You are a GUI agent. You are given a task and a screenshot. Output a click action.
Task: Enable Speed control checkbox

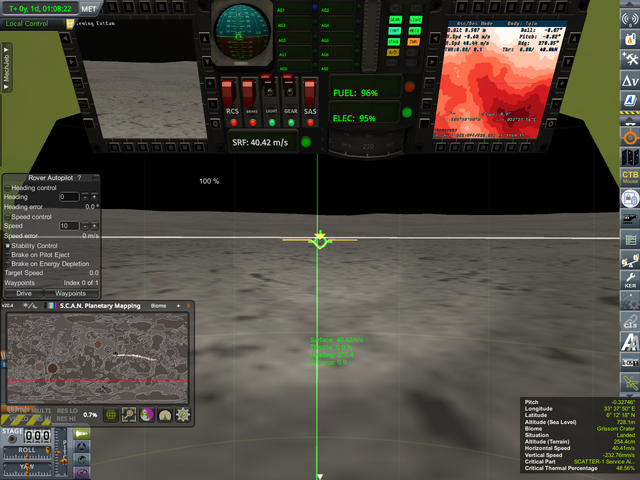pos(7,217)
